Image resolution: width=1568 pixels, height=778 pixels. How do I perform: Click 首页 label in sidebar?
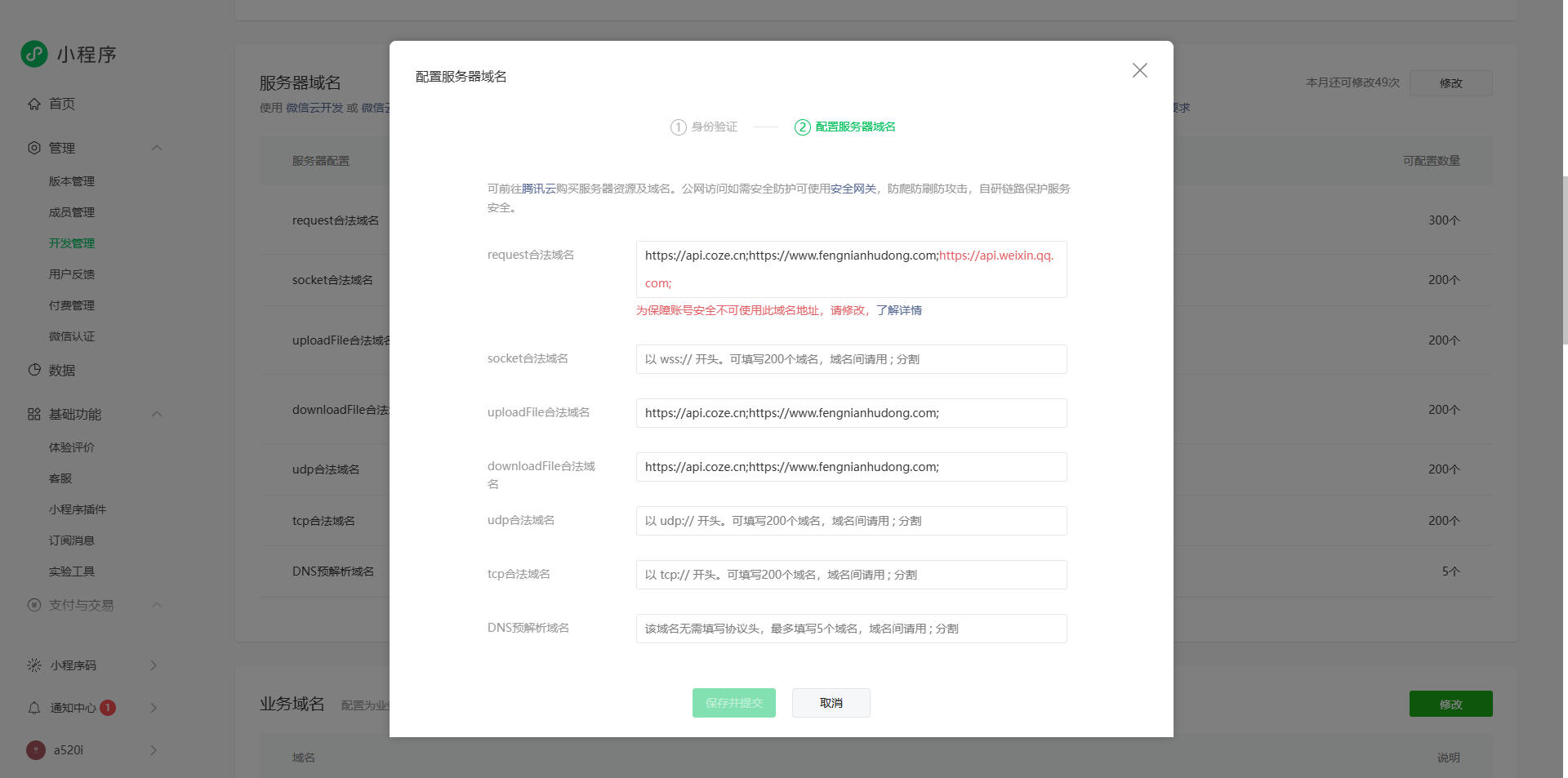pos(62,104)
